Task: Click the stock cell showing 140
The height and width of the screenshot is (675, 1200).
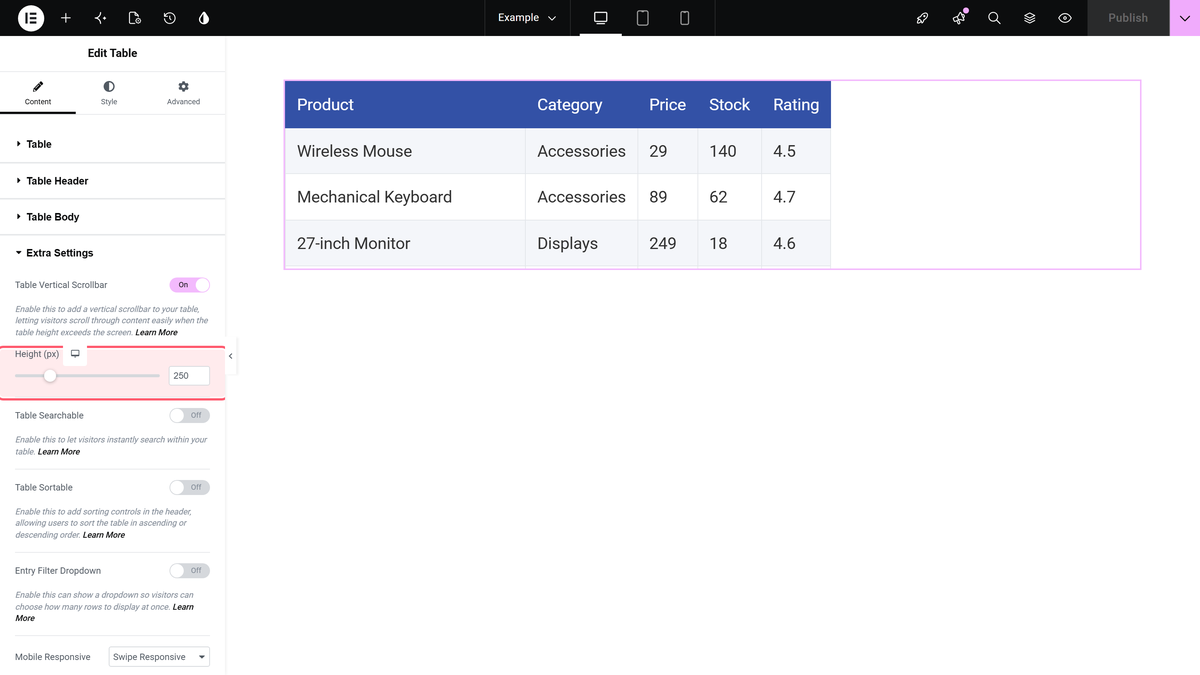Action: click(x=729, y=151)
